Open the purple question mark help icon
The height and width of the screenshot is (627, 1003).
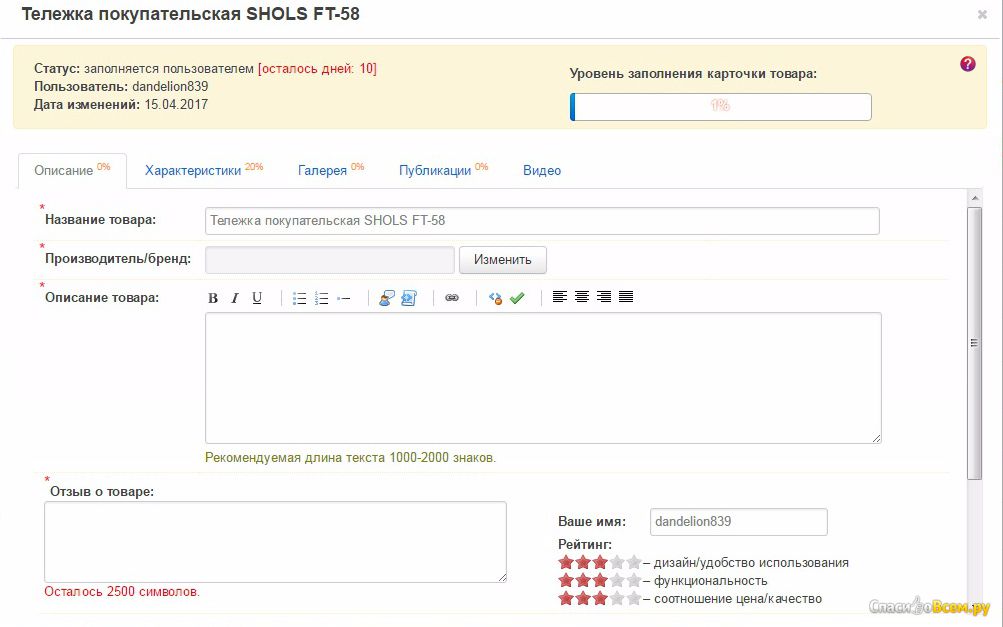point(968,63)
